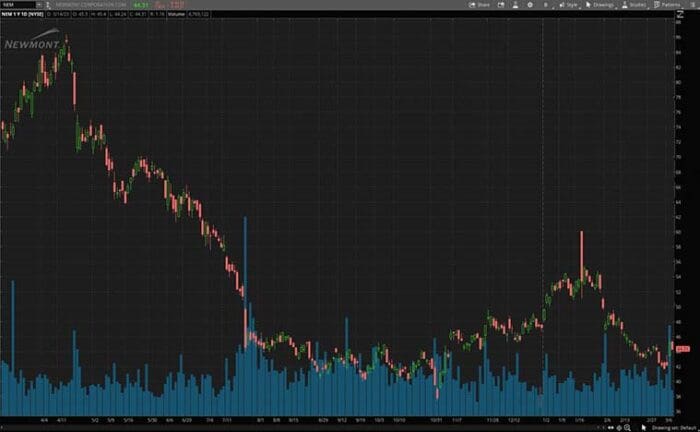Click the Share button in toolbar
700x432 pixels.
pyautogui.click(x=479, y=5)
